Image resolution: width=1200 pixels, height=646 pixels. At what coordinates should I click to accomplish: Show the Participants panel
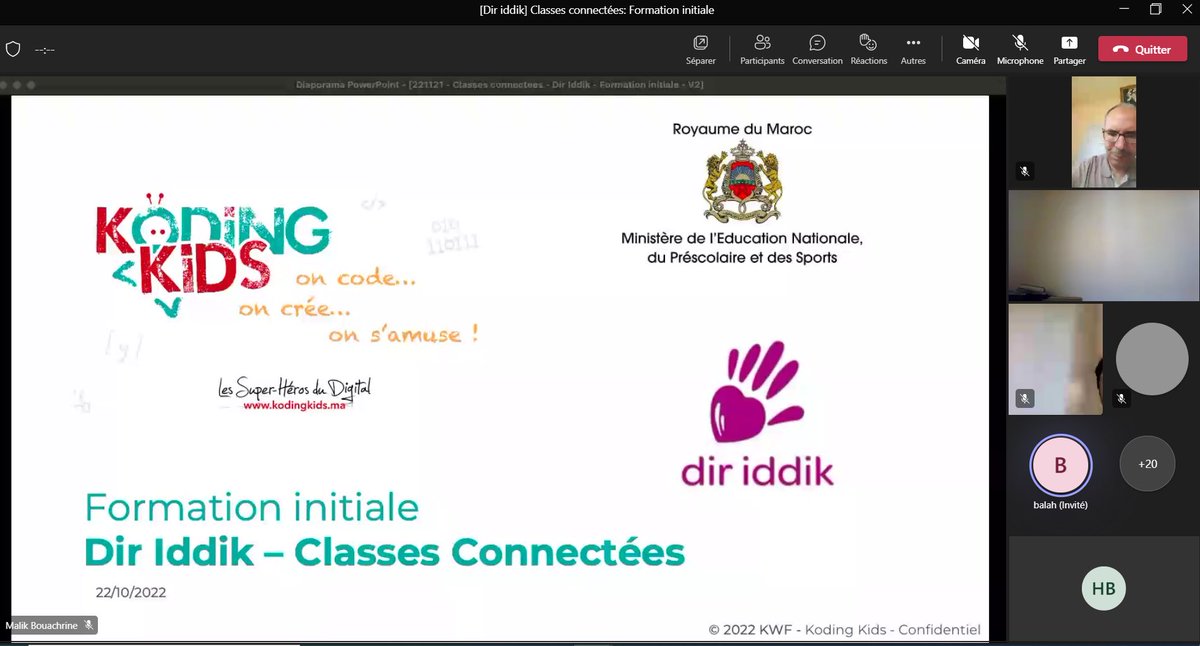(x=762, y=49)
